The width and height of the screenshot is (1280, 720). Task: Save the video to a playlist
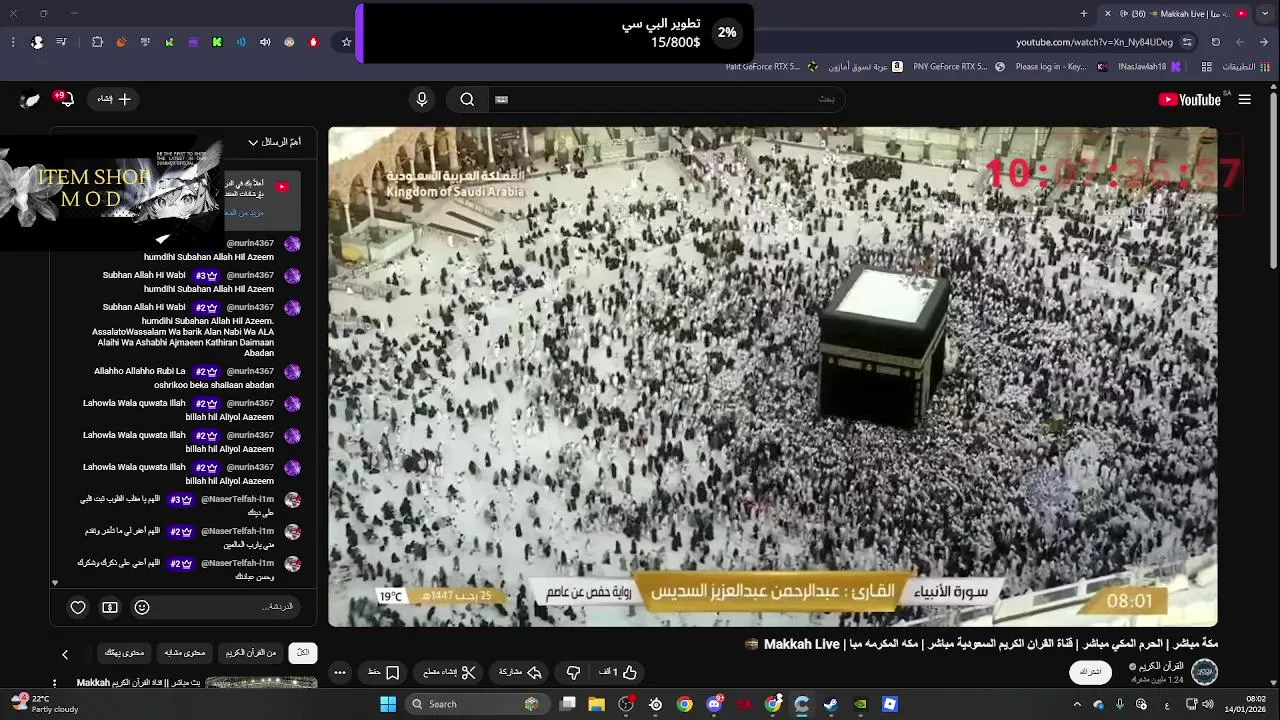384,672
